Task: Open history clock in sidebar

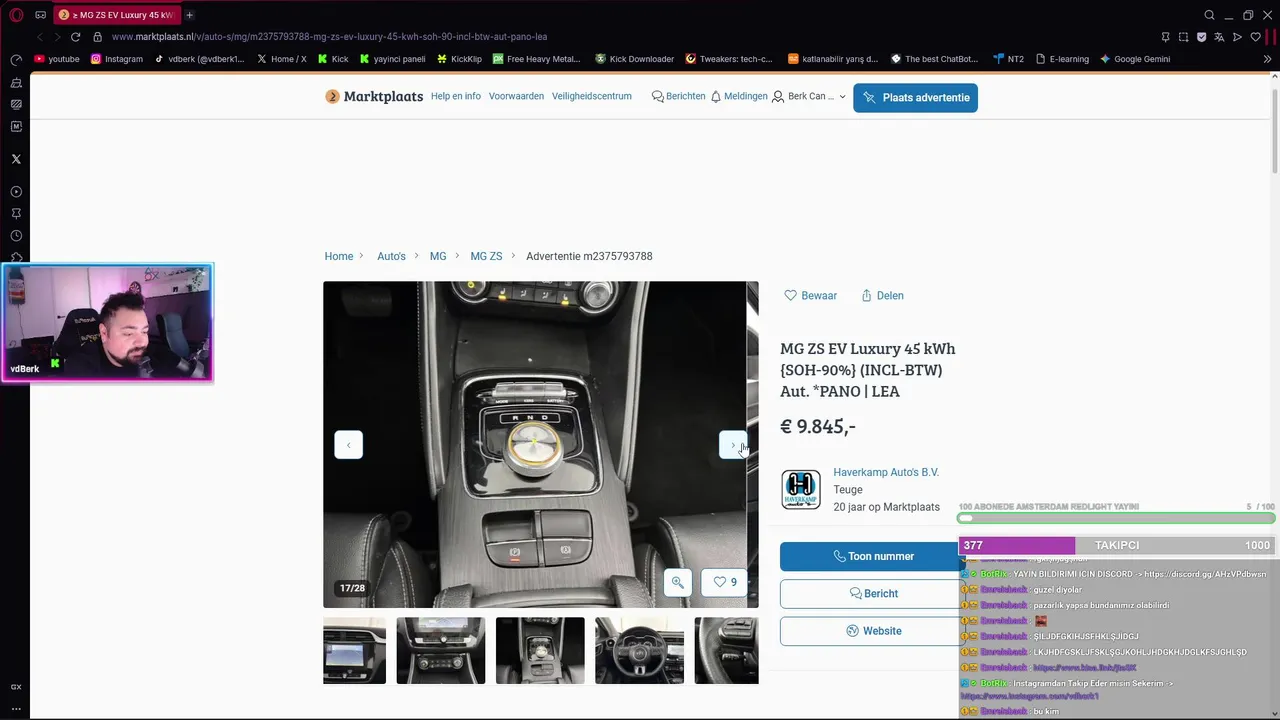Action: click(x=16, y=236)
